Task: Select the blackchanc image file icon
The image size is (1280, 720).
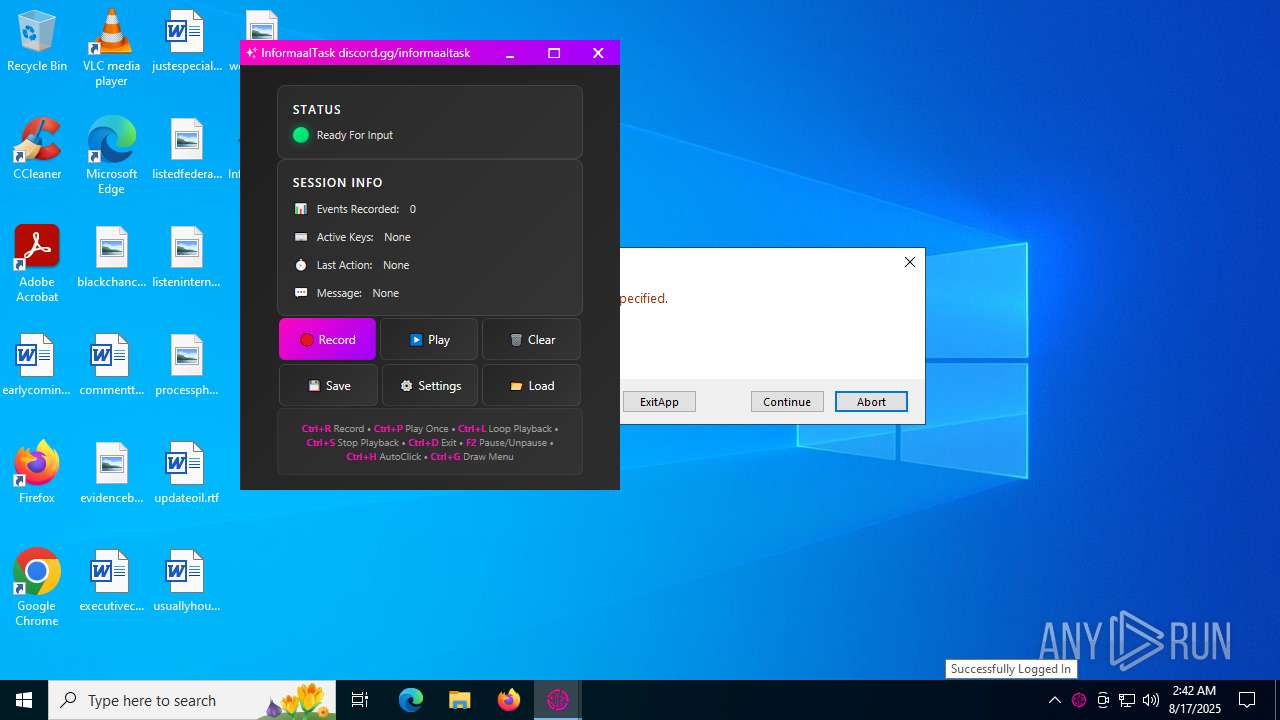Action: [x=111, y=257]
